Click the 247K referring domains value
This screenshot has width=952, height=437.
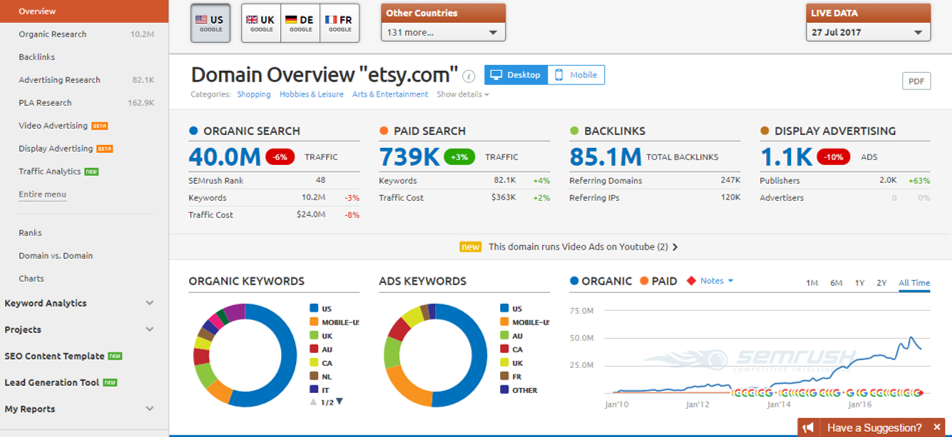coord(730,181)
